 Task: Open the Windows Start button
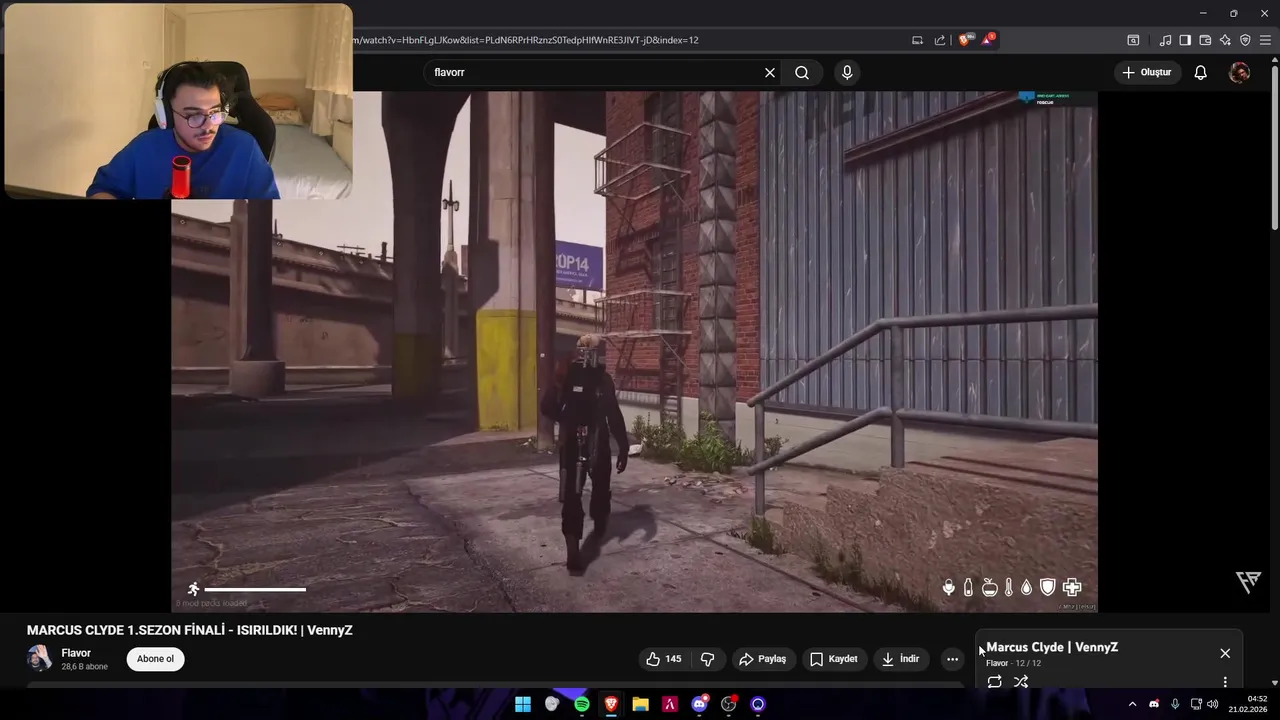tap(523, 704)
